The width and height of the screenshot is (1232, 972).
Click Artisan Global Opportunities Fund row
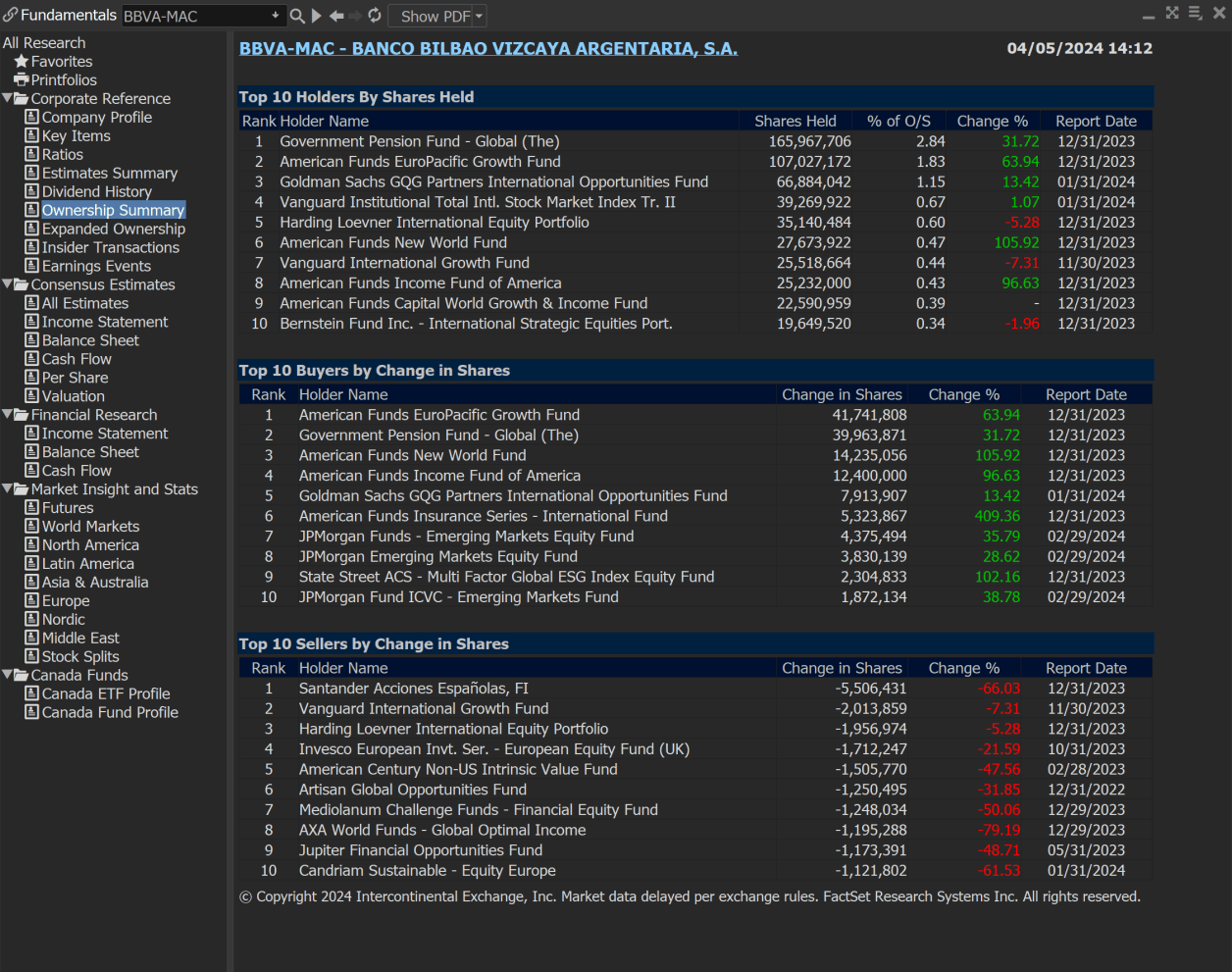(695, 791)
